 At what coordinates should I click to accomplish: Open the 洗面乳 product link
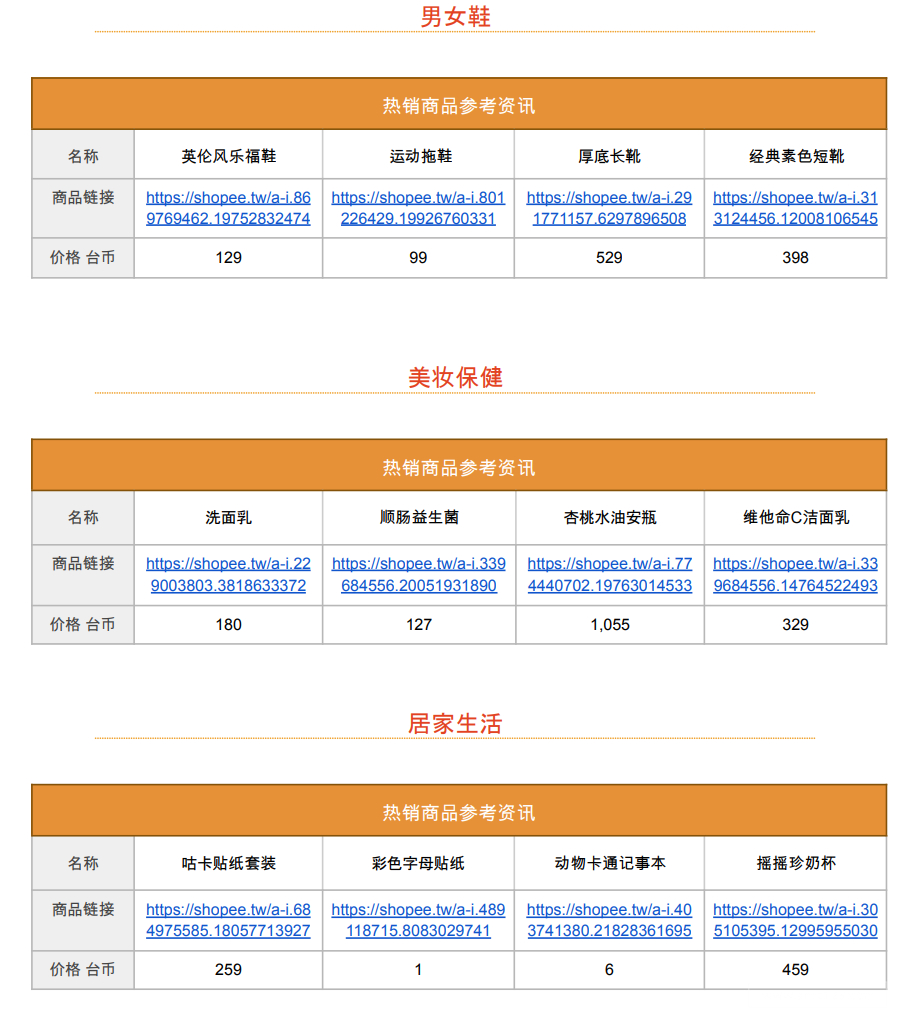point(227,573)
